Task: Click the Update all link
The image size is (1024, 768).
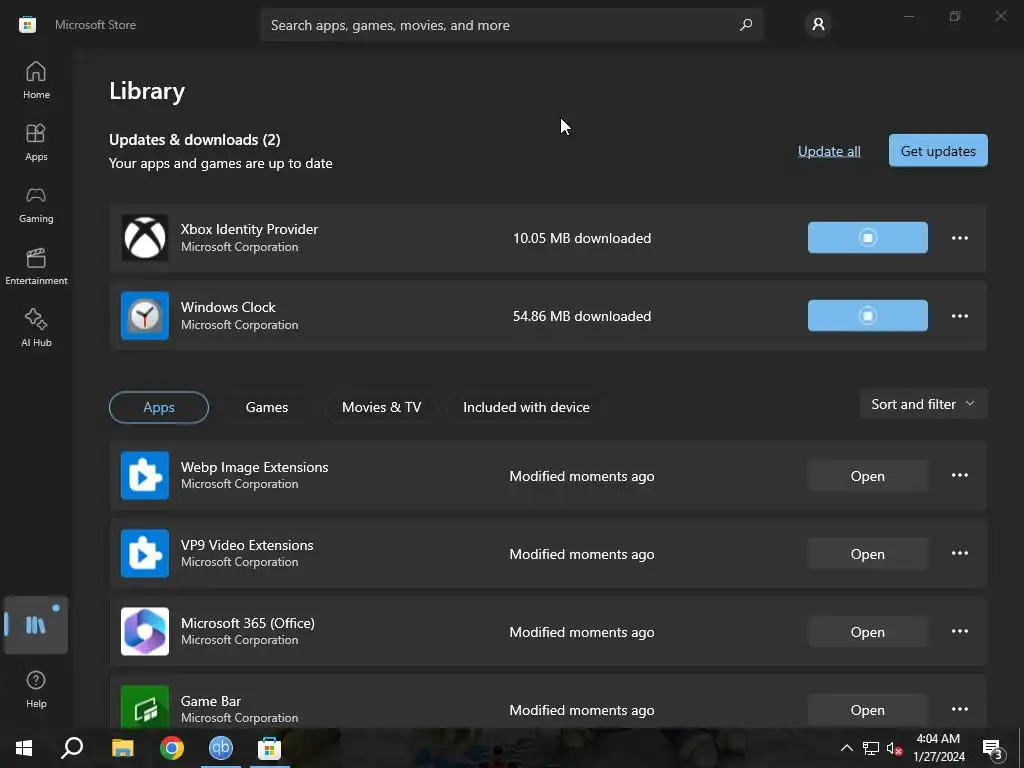Action: click(829, 151)
